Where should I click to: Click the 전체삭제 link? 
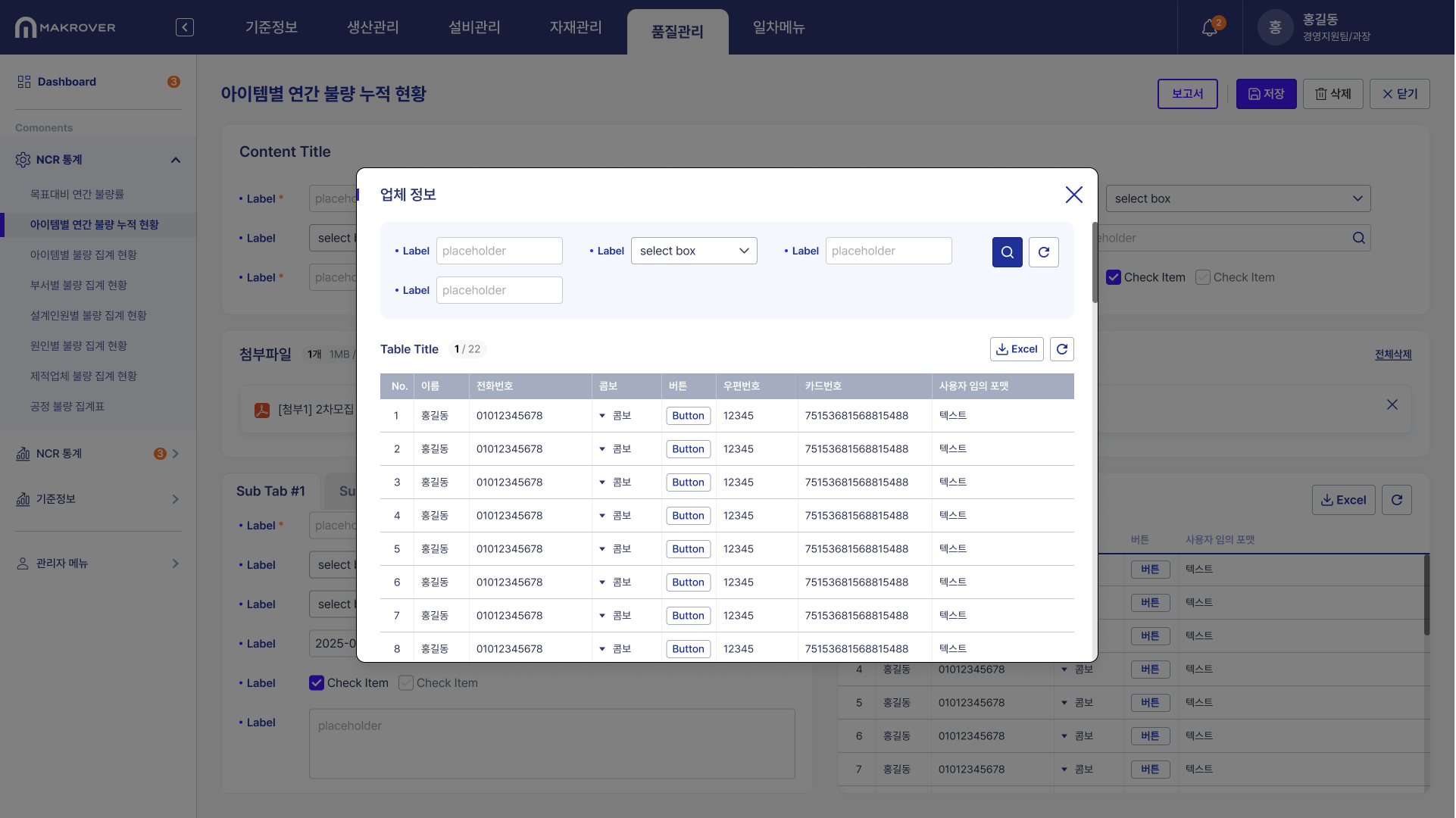pos(1392,354)
